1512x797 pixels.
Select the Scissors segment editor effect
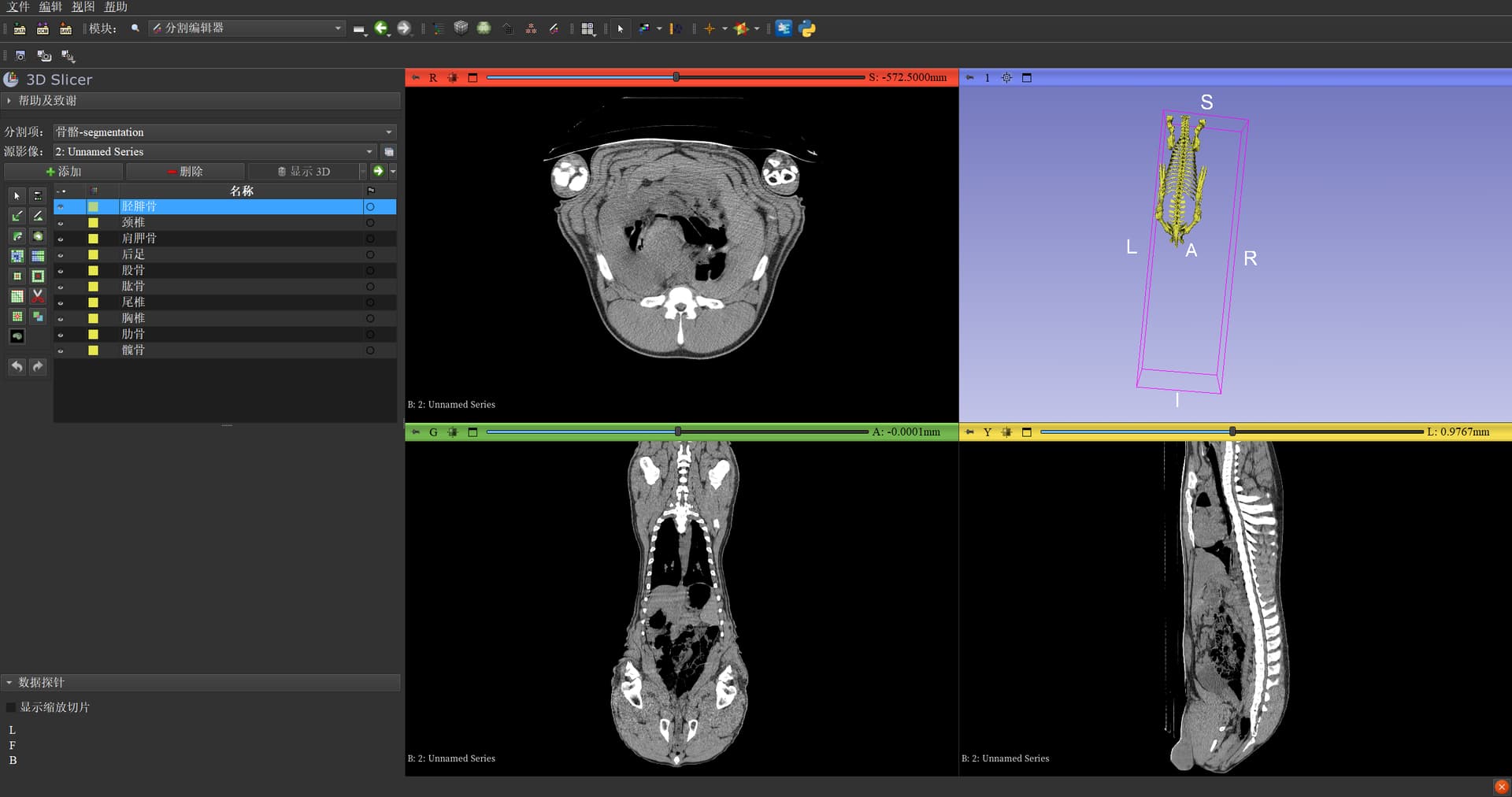tap(38, 296)
